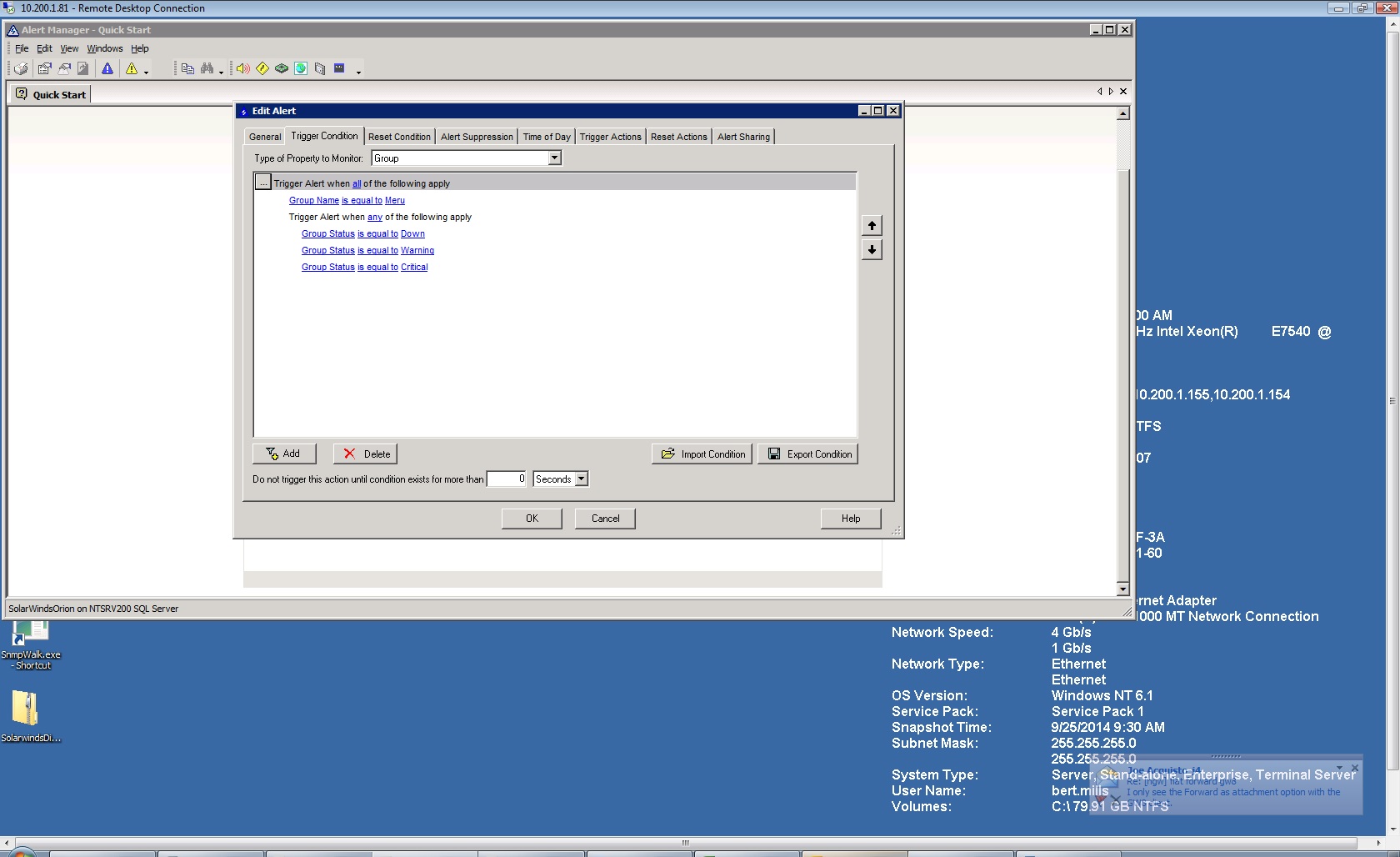The width and height of the screenshot is (1400, 857).
Task: Click scroll-up arrow of Alert Manager scrollbar
Action: click(x=1123, y=113)
